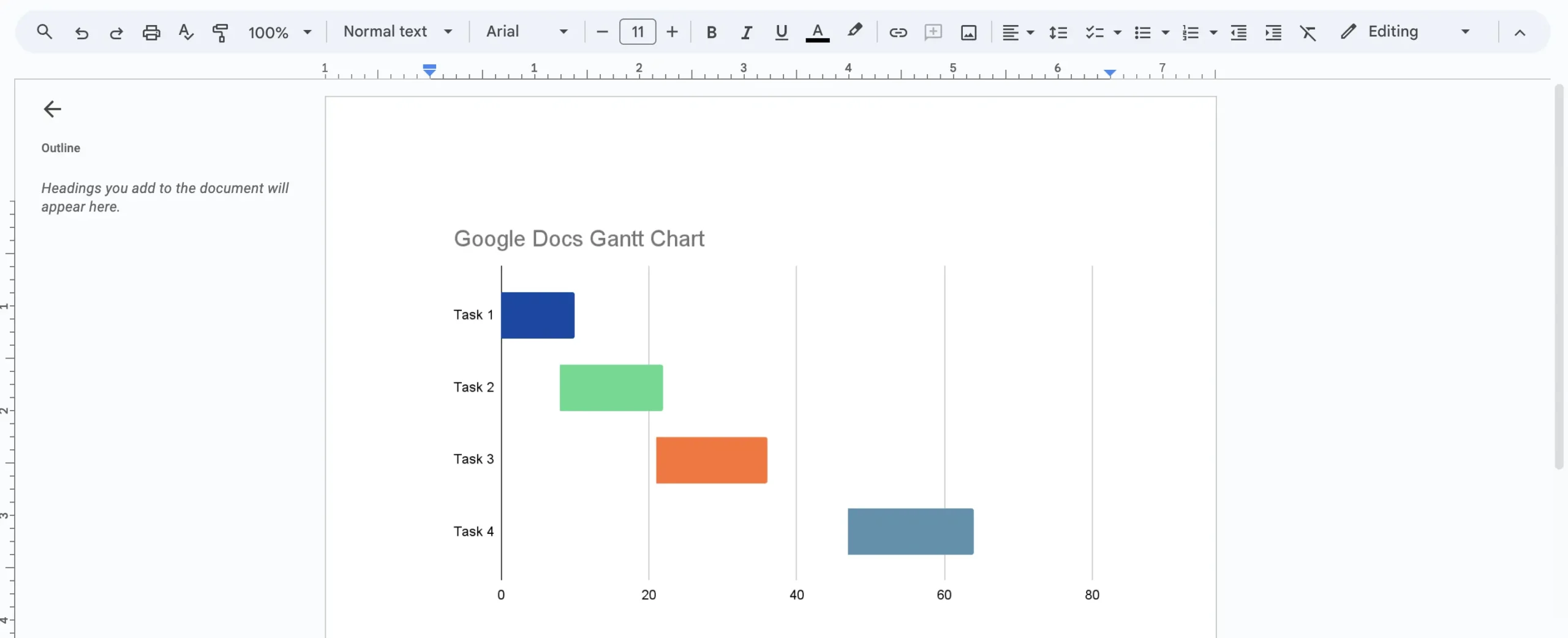Click the 40 value on chart axis
Image resolution: width=1568 pixels, height=638 pixels.
796,594
